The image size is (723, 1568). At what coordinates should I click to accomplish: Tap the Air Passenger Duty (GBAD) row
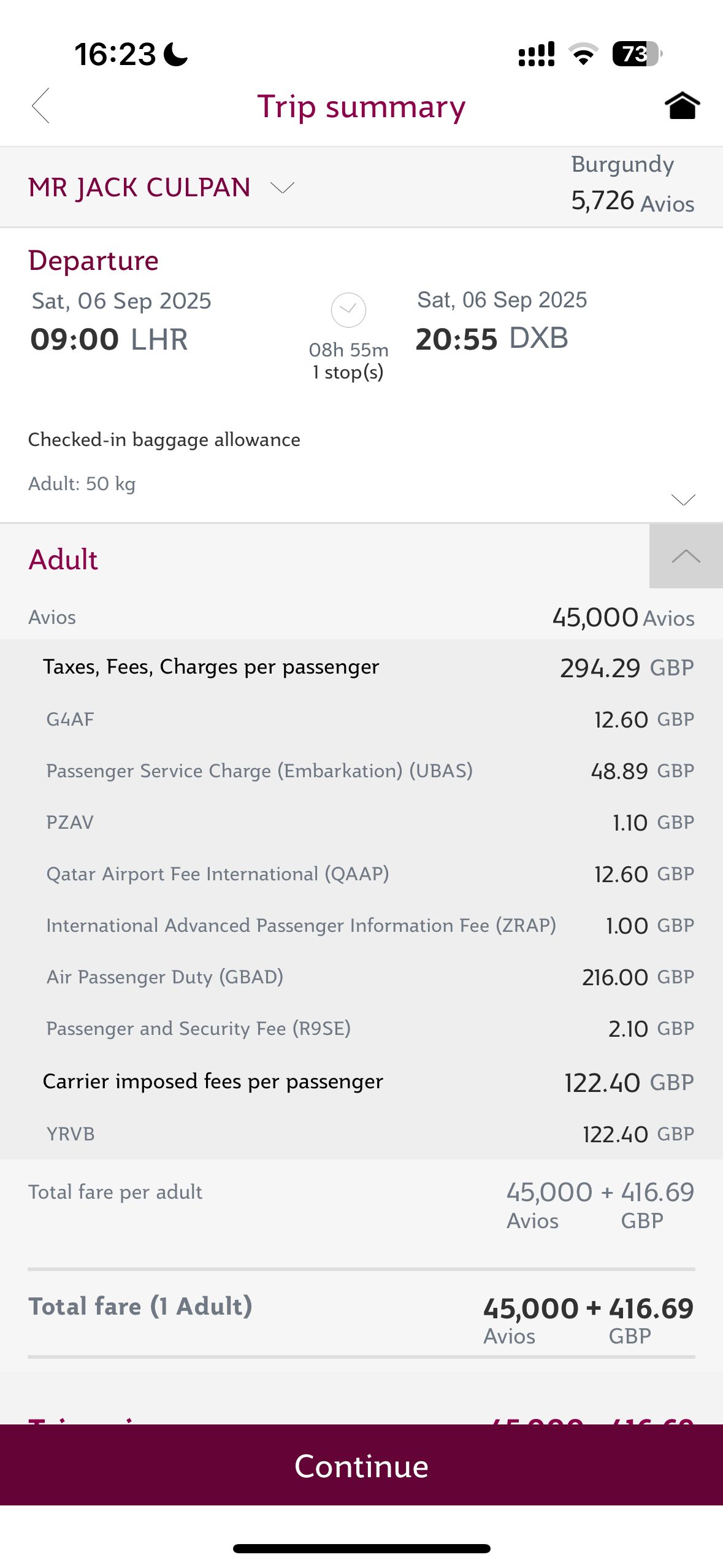(x=361, y=977)
